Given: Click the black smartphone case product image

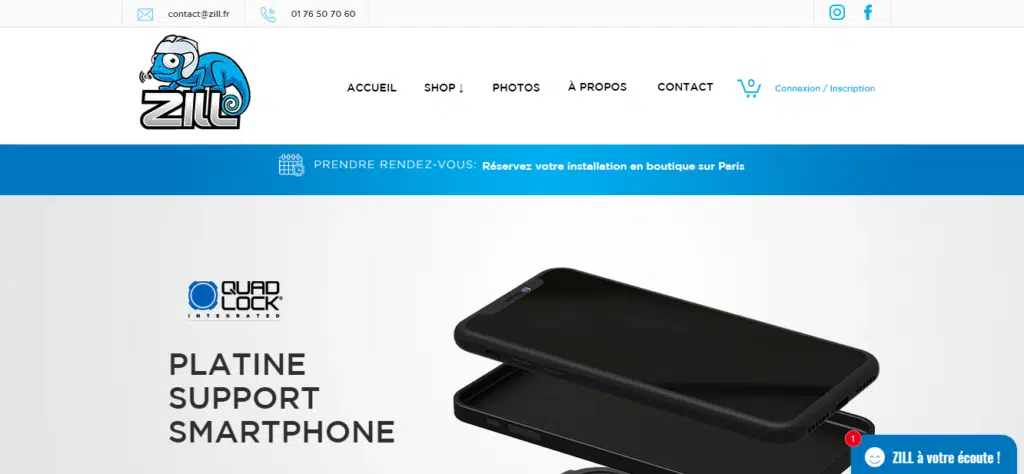Looking at the screenshot, I should [666, 366].
